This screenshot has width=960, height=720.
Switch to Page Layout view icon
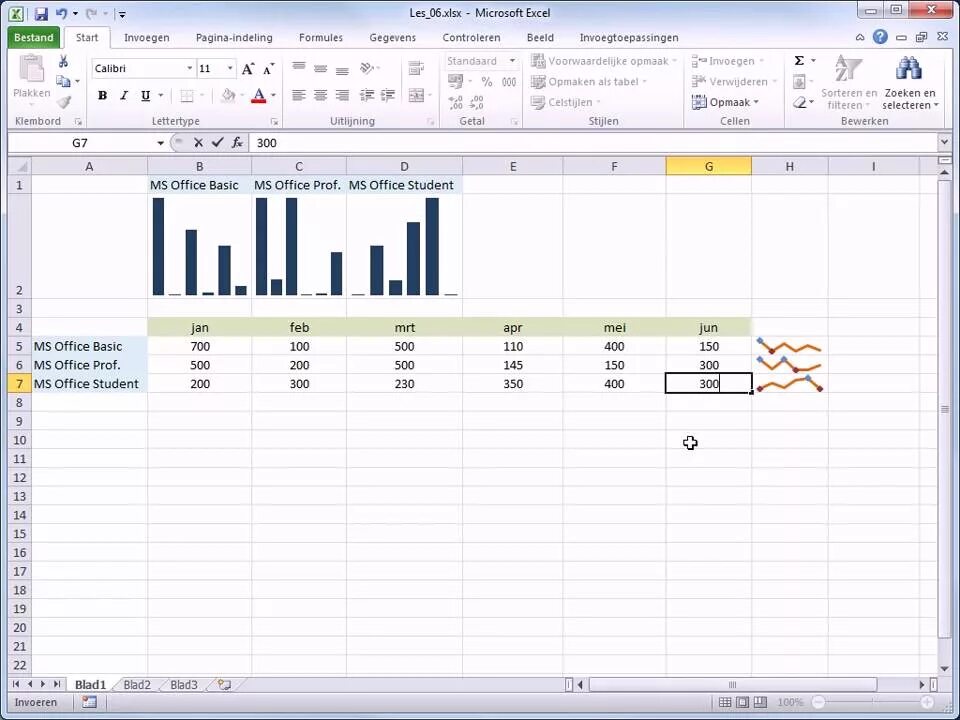click(742, 702)
